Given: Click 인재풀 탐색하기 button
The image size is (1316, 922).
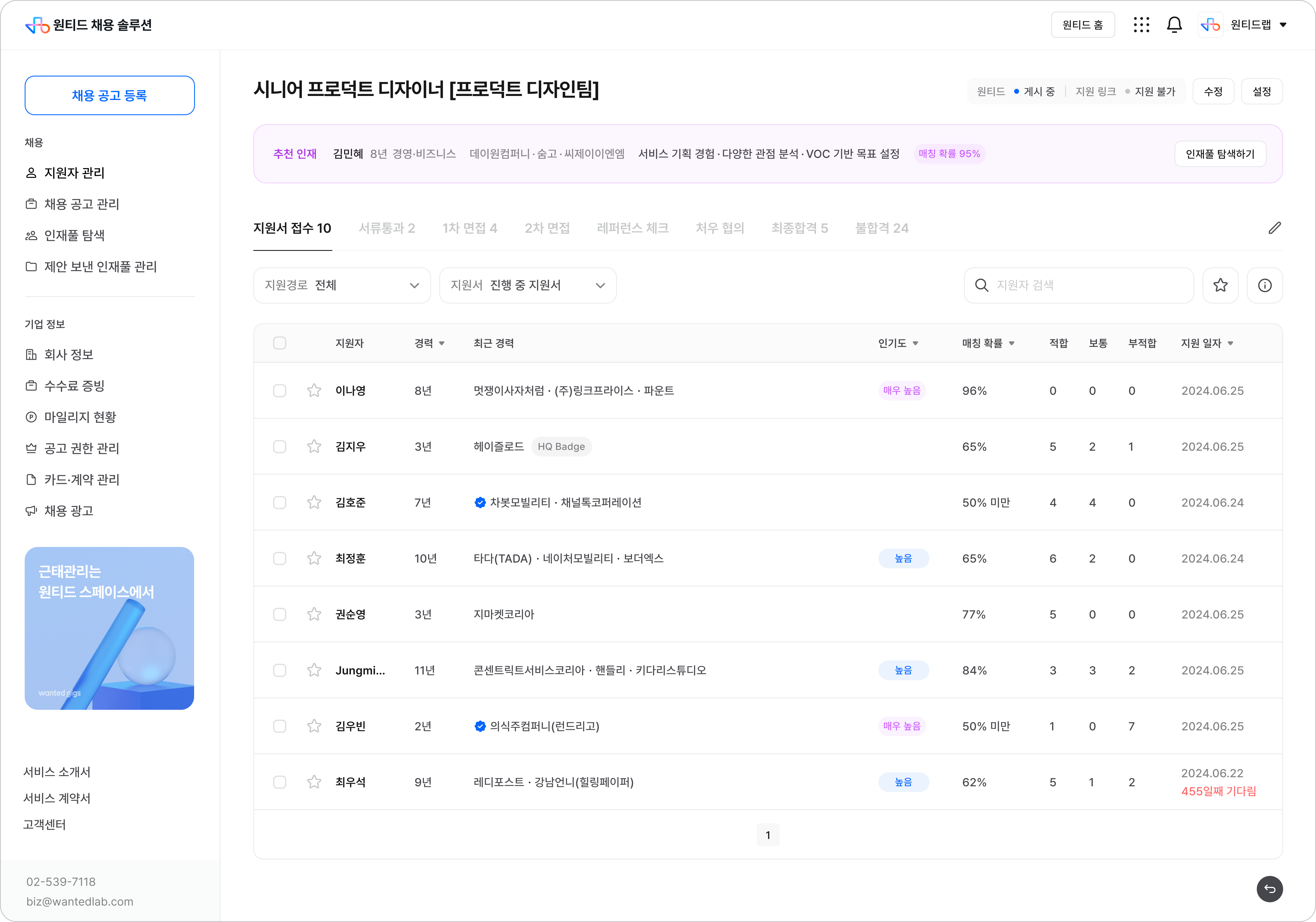Looking at the screenshot, I should click(x=1220, y=154).
